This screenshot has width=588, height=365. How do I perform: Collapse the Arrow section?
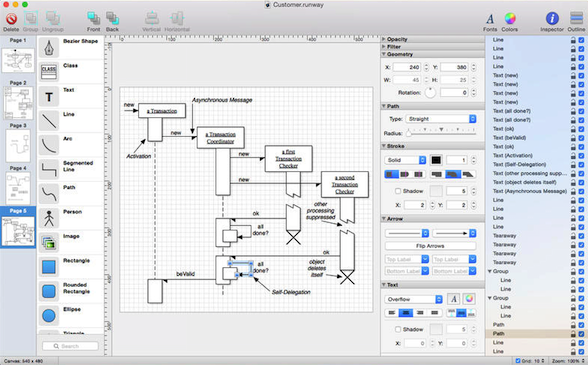pos(384,218)
